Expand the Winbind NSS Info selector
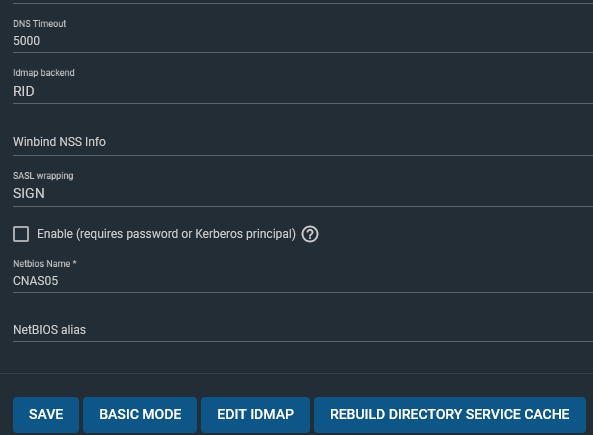 click(x=303, y=142)
